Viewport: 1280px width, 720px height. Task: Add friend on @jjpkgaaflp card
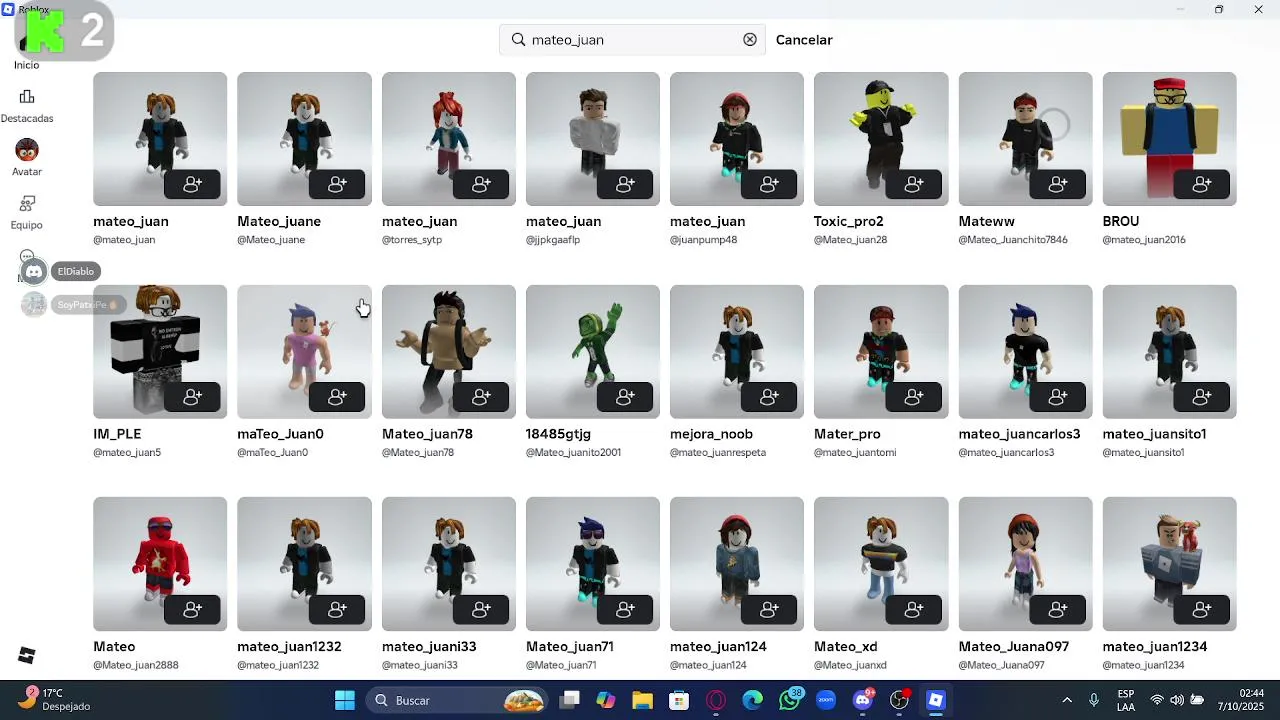click(625, 185)
